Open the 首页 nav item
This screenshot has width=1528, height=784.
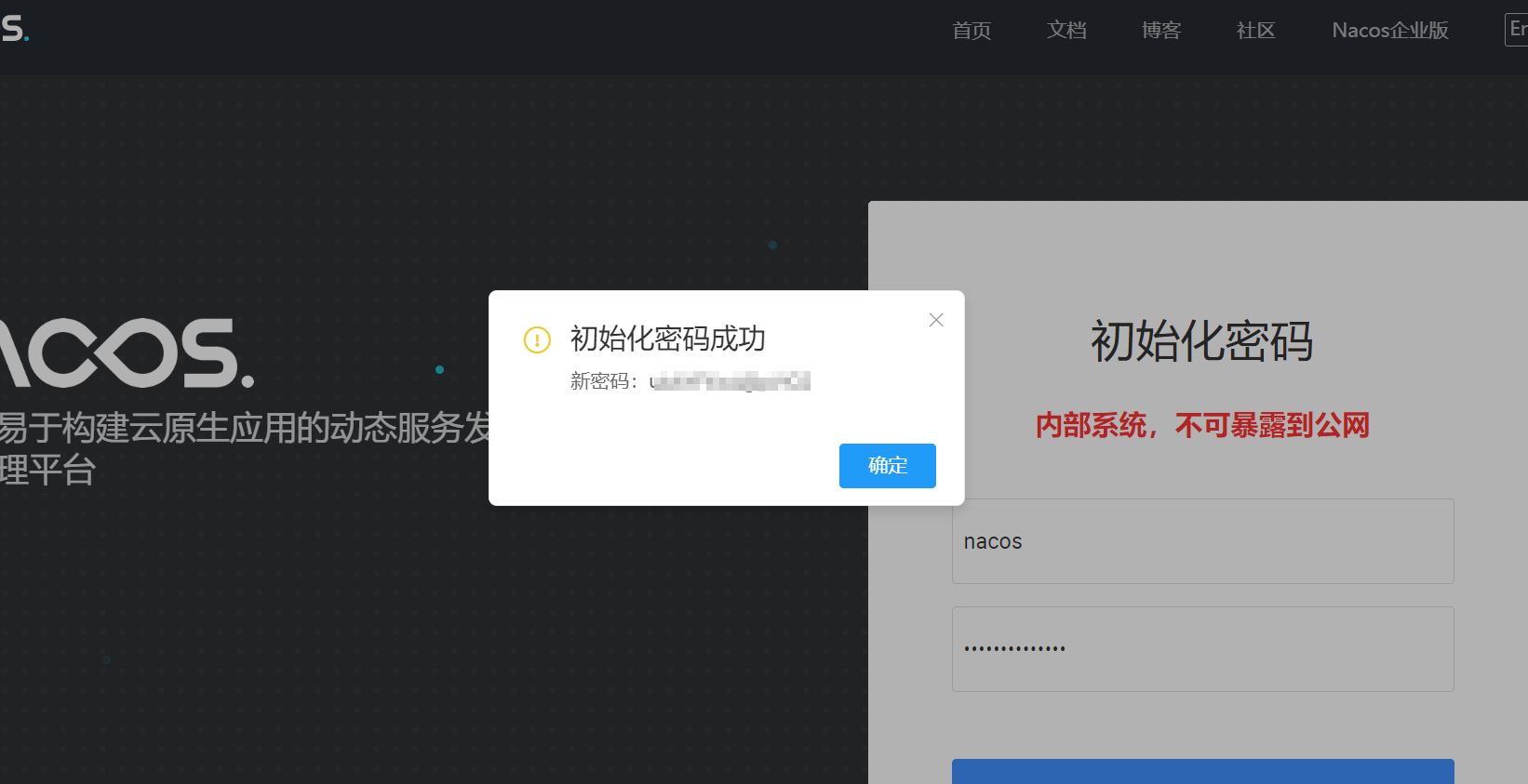pyautogui.click(x=972, y=31)
